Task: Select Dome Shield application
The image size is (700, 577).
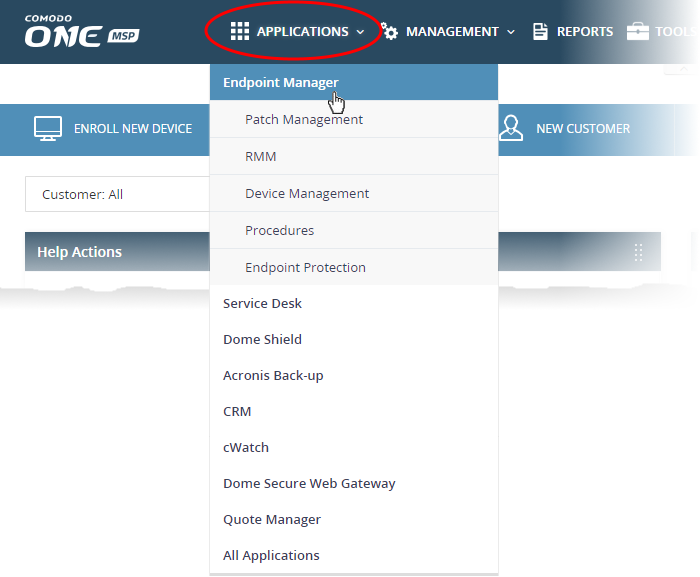Action: coord(354,339)
